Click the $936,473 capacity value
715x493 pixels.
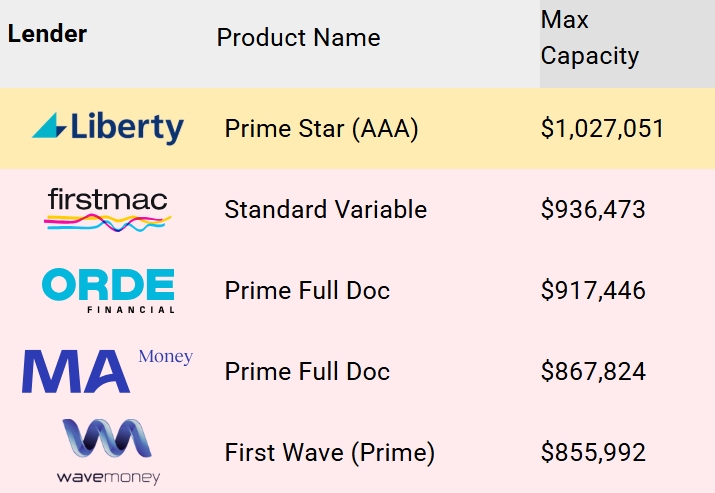tap(593, 210)
